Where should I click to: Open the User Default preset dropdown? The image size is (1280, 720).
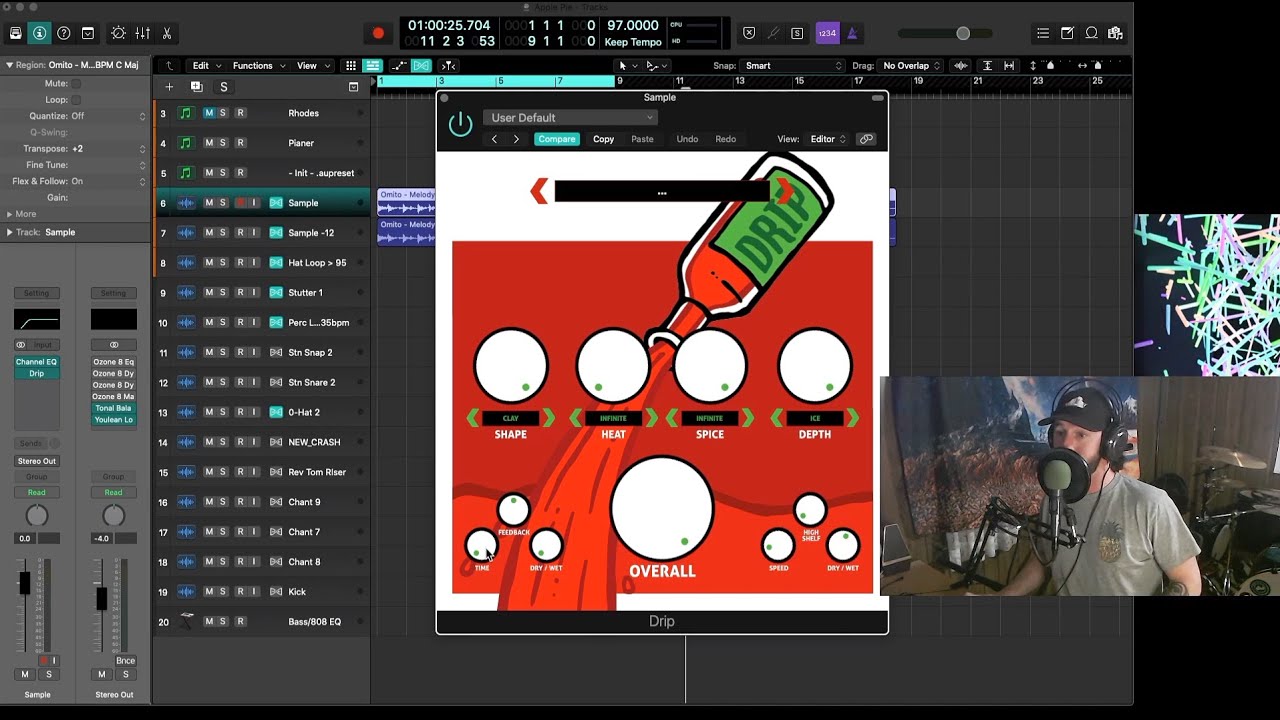(570, 118)
